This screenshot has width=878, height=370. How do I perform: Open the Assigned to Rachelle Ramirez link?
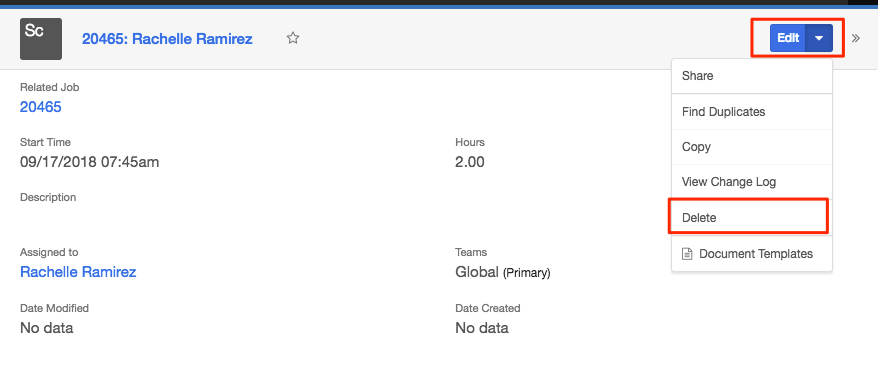click(x=78, y=272)
